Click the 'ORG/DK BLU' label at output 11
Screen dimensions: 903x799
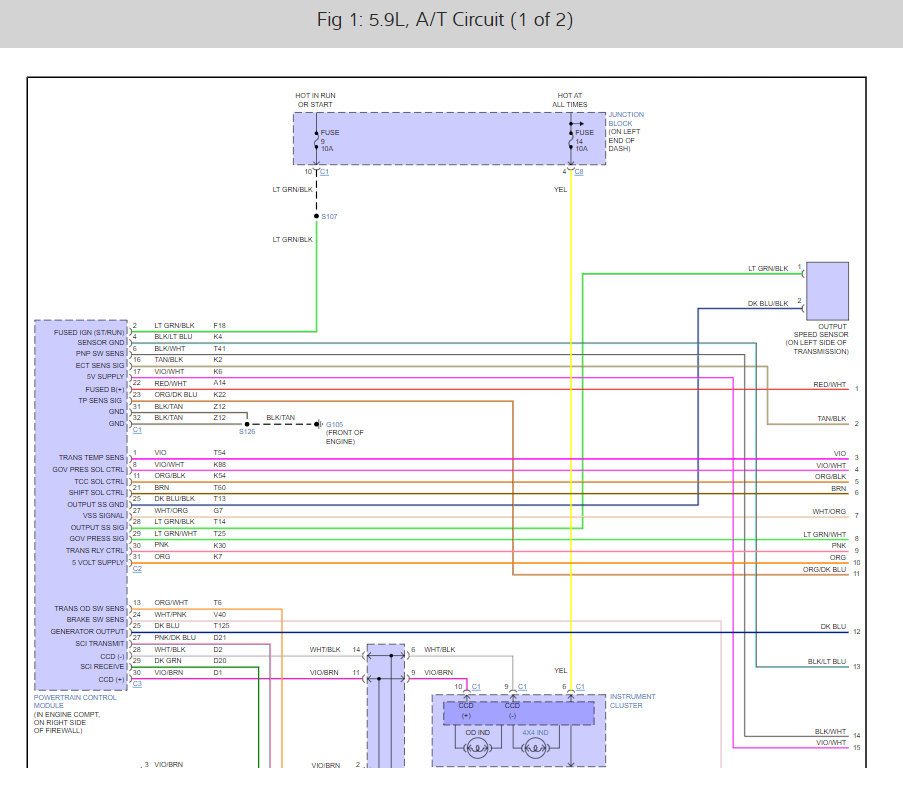click(825, 570)
